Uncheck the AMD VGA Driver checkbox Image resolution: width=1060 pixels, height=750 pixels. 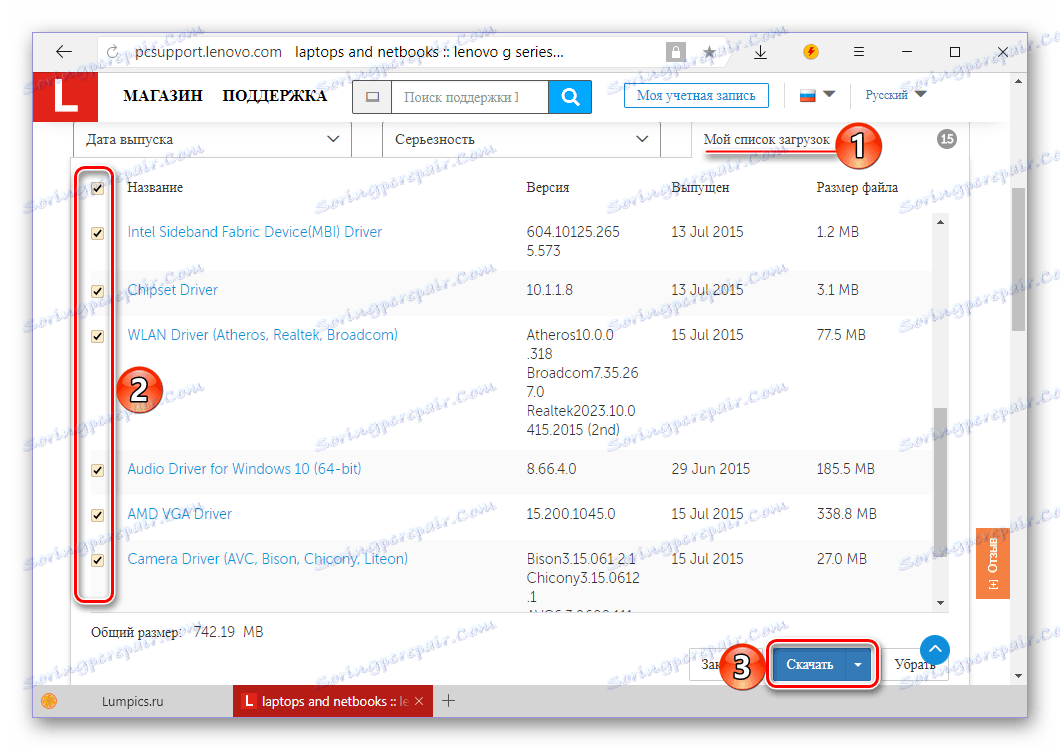coord(97,515)
